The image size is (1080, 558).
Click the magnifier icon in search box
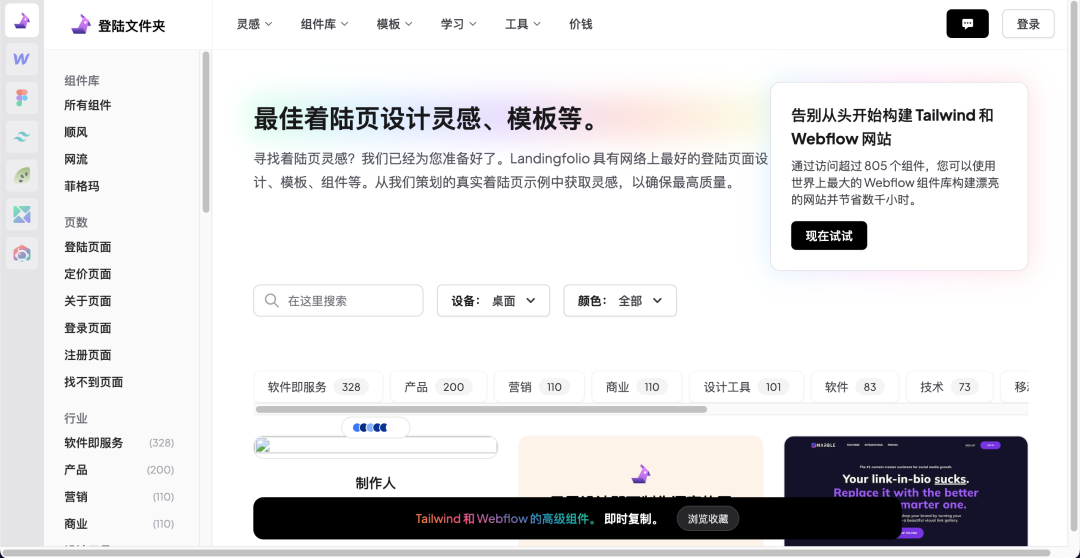[x=271, y=301]
